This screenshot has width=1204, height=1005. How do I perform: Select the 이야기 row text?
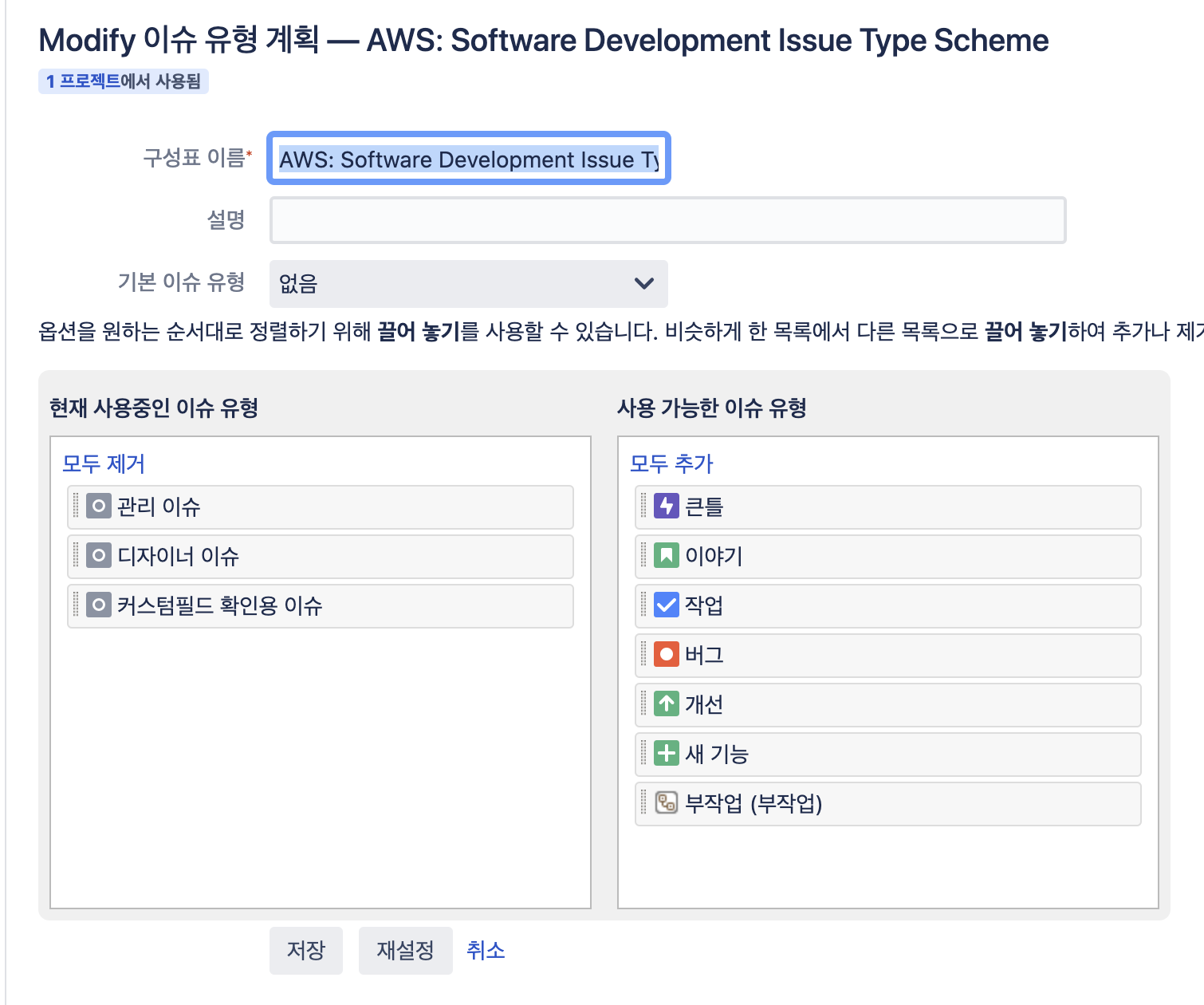(x=714, y=556)
